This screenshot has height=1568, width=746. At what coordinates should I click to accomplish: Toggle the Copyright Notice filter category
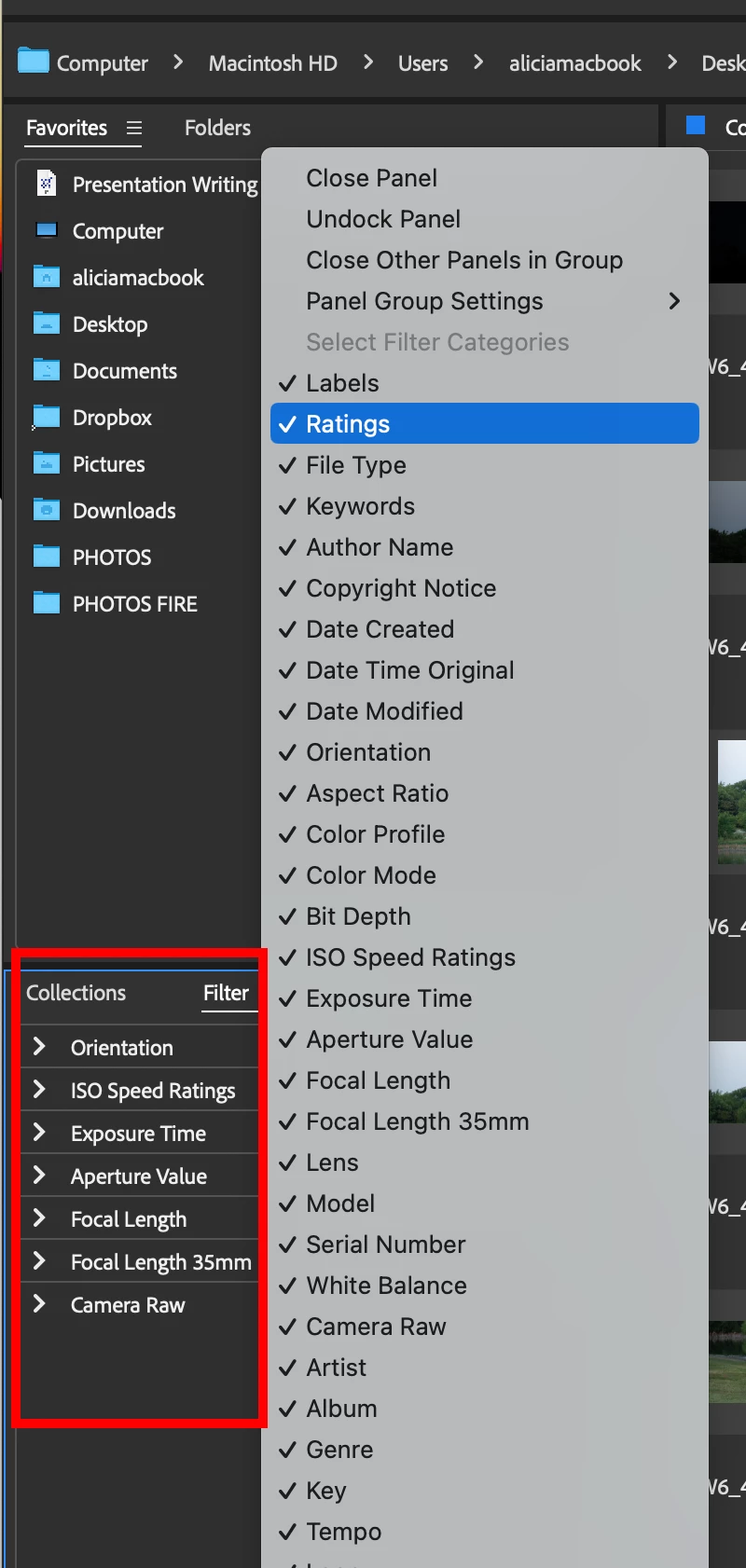[484, 588]
